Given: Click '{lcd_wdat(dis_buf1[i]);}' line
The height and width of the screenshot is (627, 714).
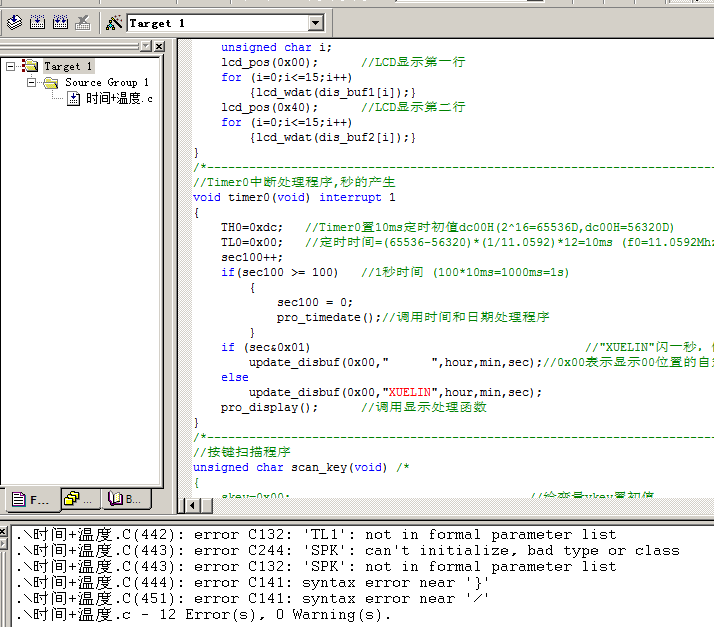Looking at the screenshot, I should [332, 92].
